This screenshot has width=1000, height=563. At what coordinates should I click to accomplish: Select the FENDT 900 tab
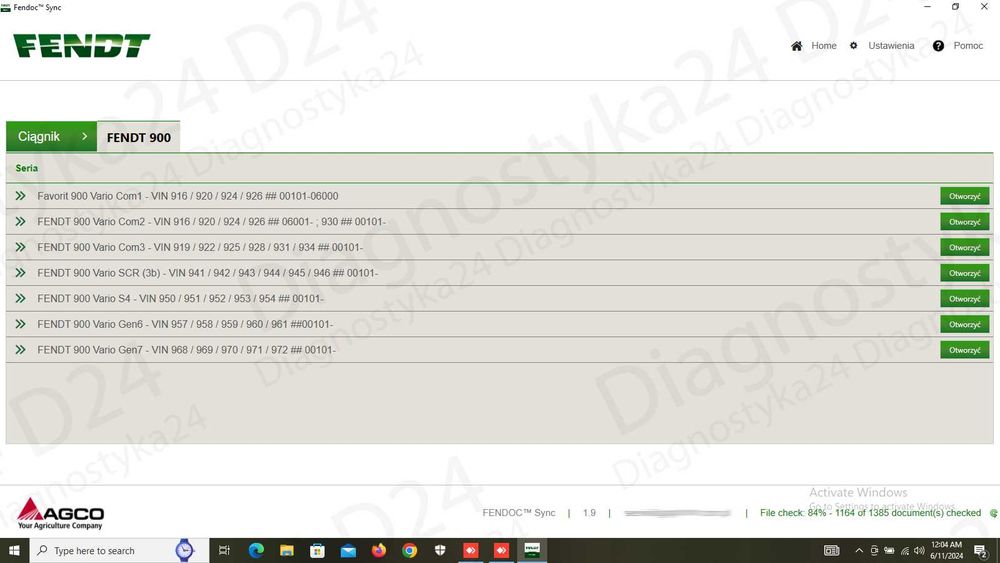(x=138, y=137)
